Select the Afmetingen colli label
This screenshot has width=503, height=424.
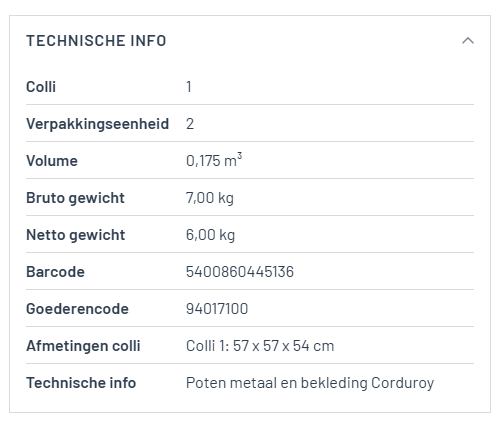(x=83, y=346)
